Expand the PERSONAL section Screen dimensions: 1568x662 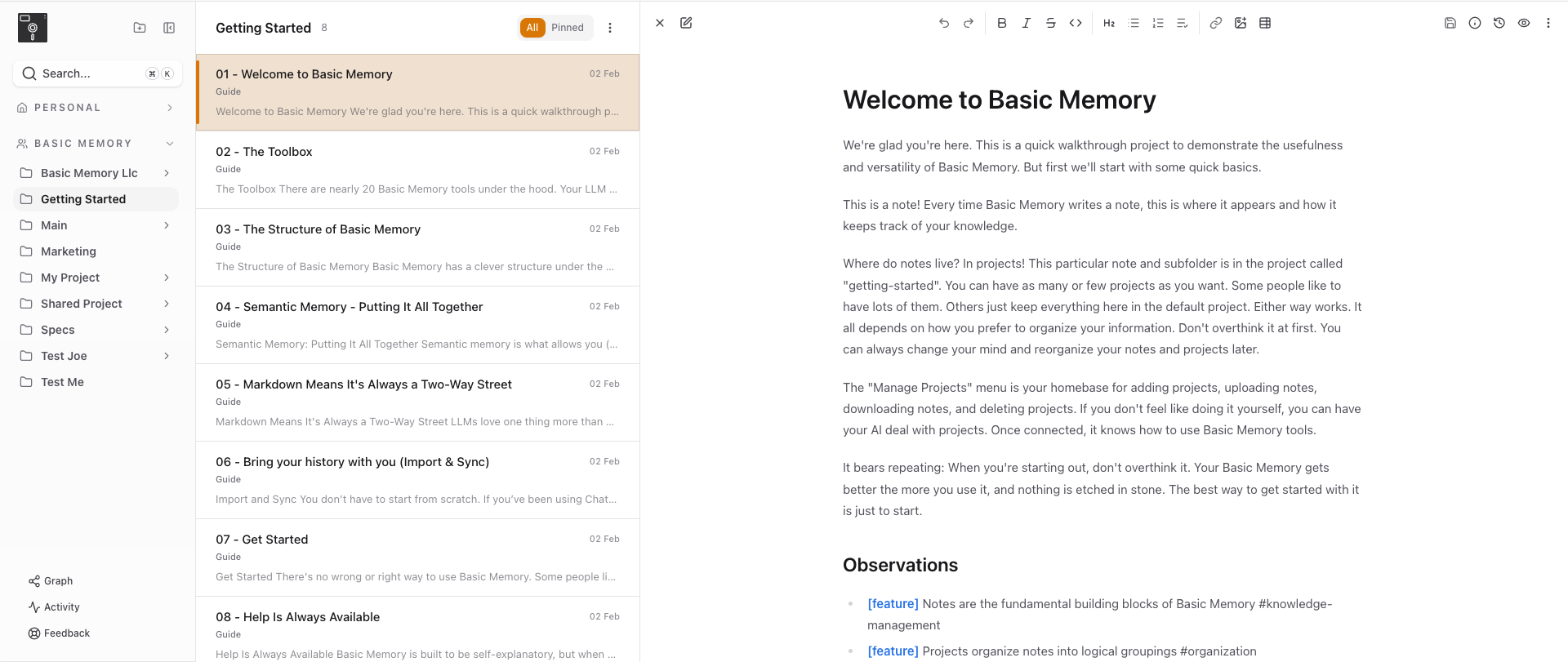tap(170, 108)
